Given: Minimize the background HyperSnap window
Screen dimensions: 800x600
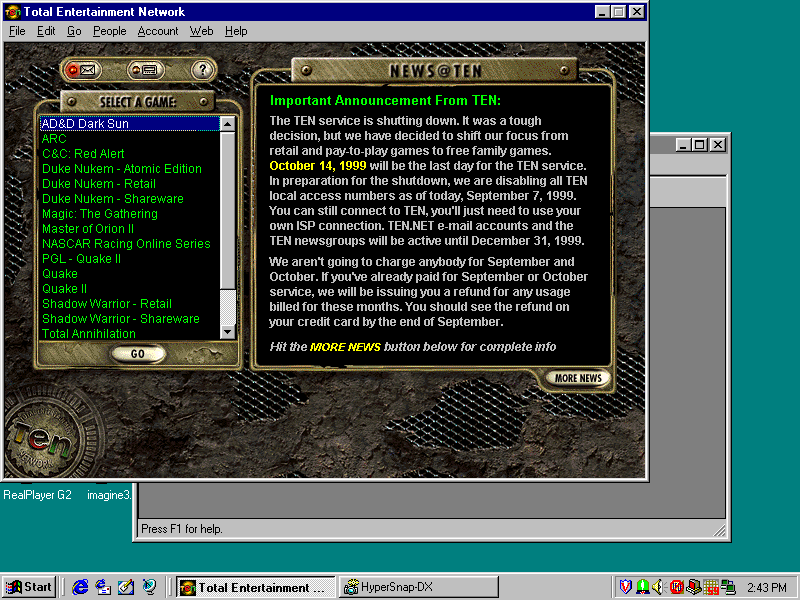Looking at the screenshot, I should coord(684,145).
